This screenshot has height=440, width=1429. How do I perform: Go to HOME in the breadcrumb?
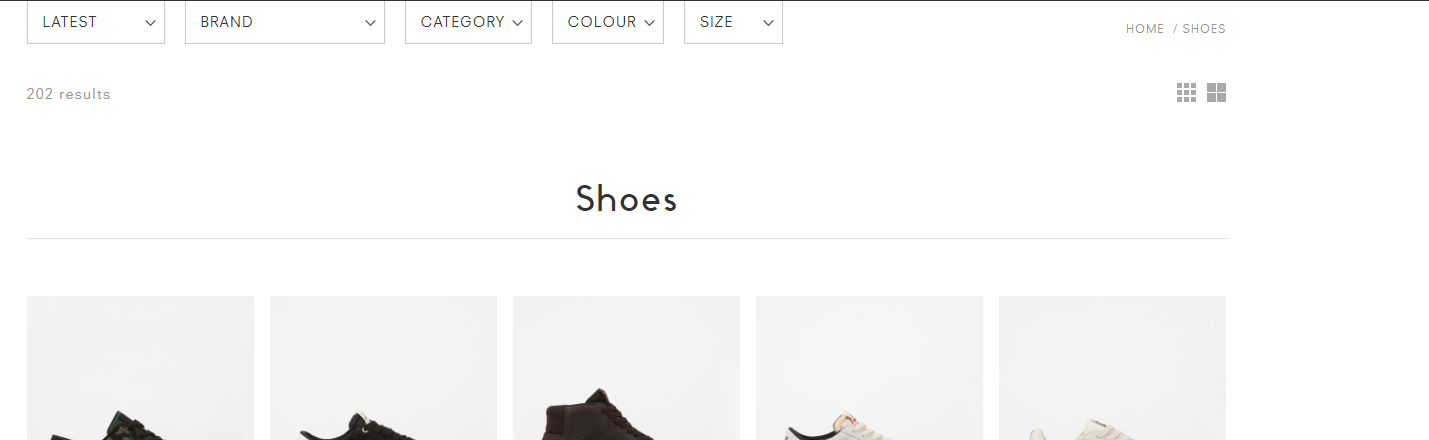1145,29
